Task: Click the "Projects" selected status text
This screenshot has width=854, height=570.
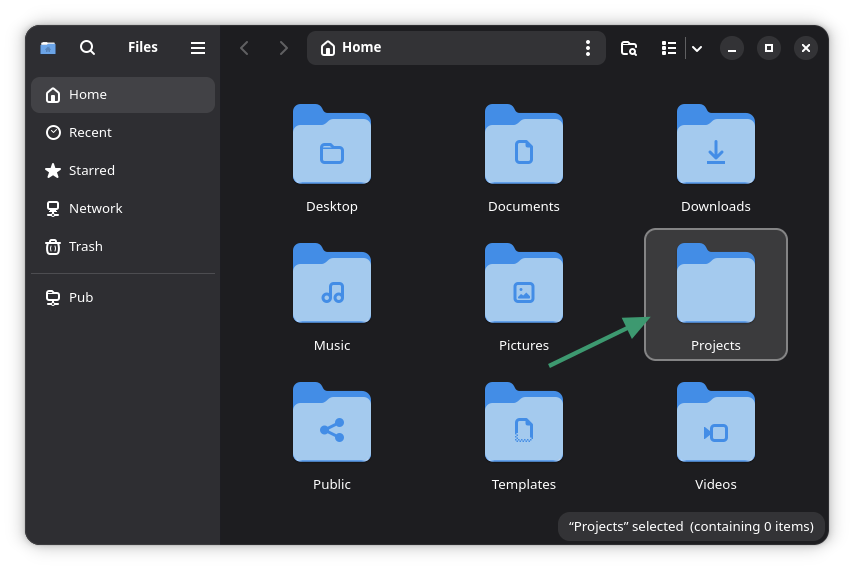Action: click(x=691, y=526)
